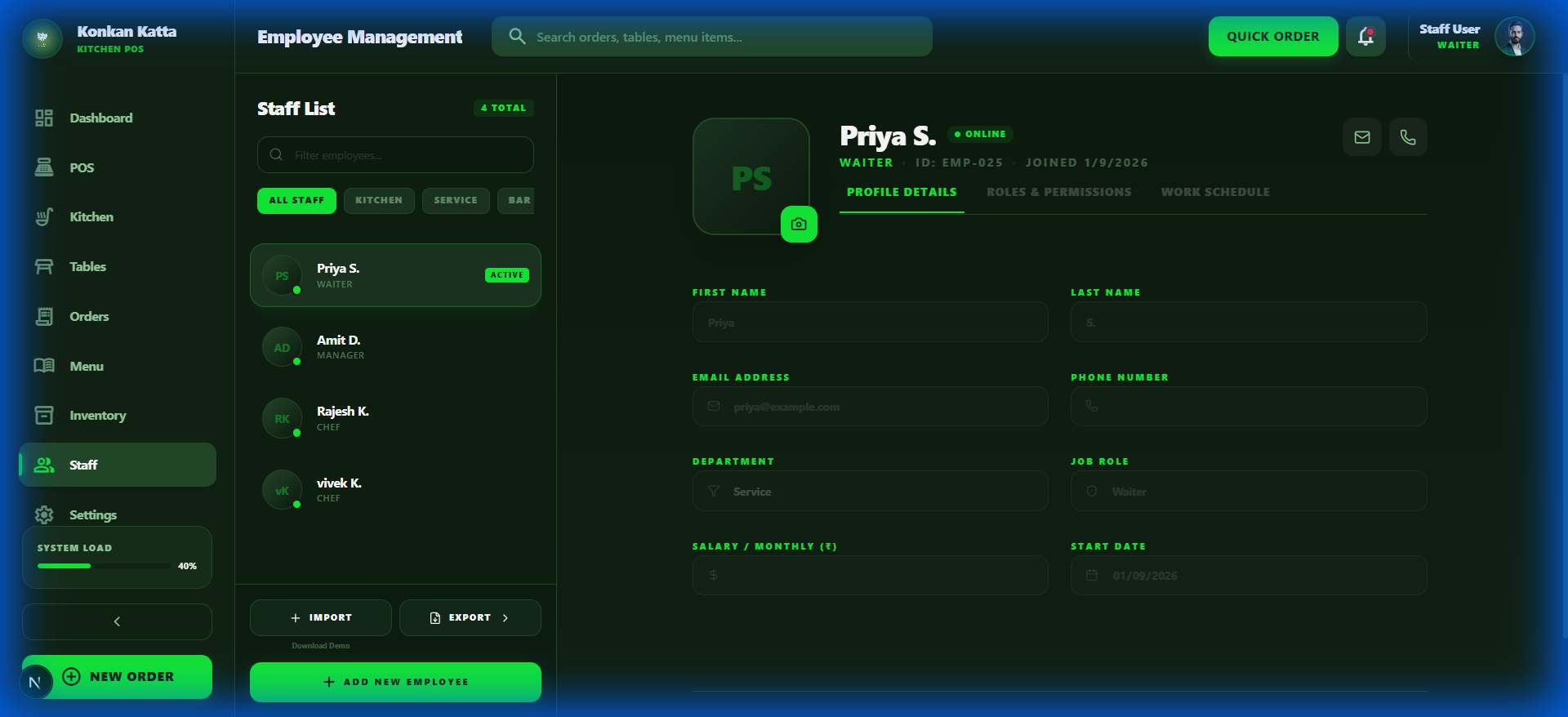Open the Job Role Waiter dropdown
Viewport: 1568px width, 717px height.
click(1249, 492)
